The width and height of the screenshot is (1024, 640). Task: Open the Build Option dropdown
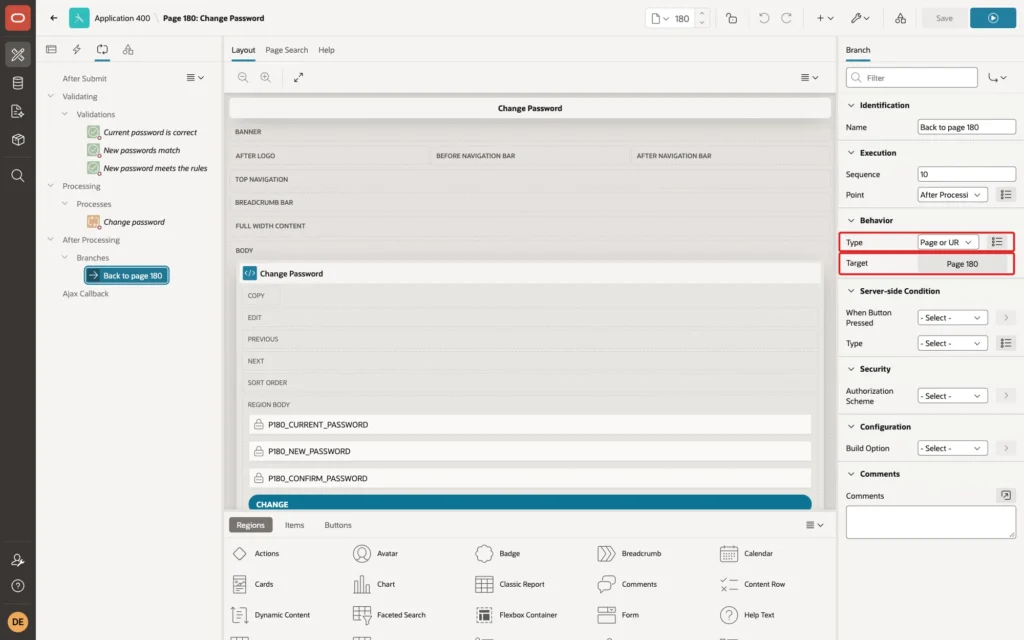click(x=952, y=448)
